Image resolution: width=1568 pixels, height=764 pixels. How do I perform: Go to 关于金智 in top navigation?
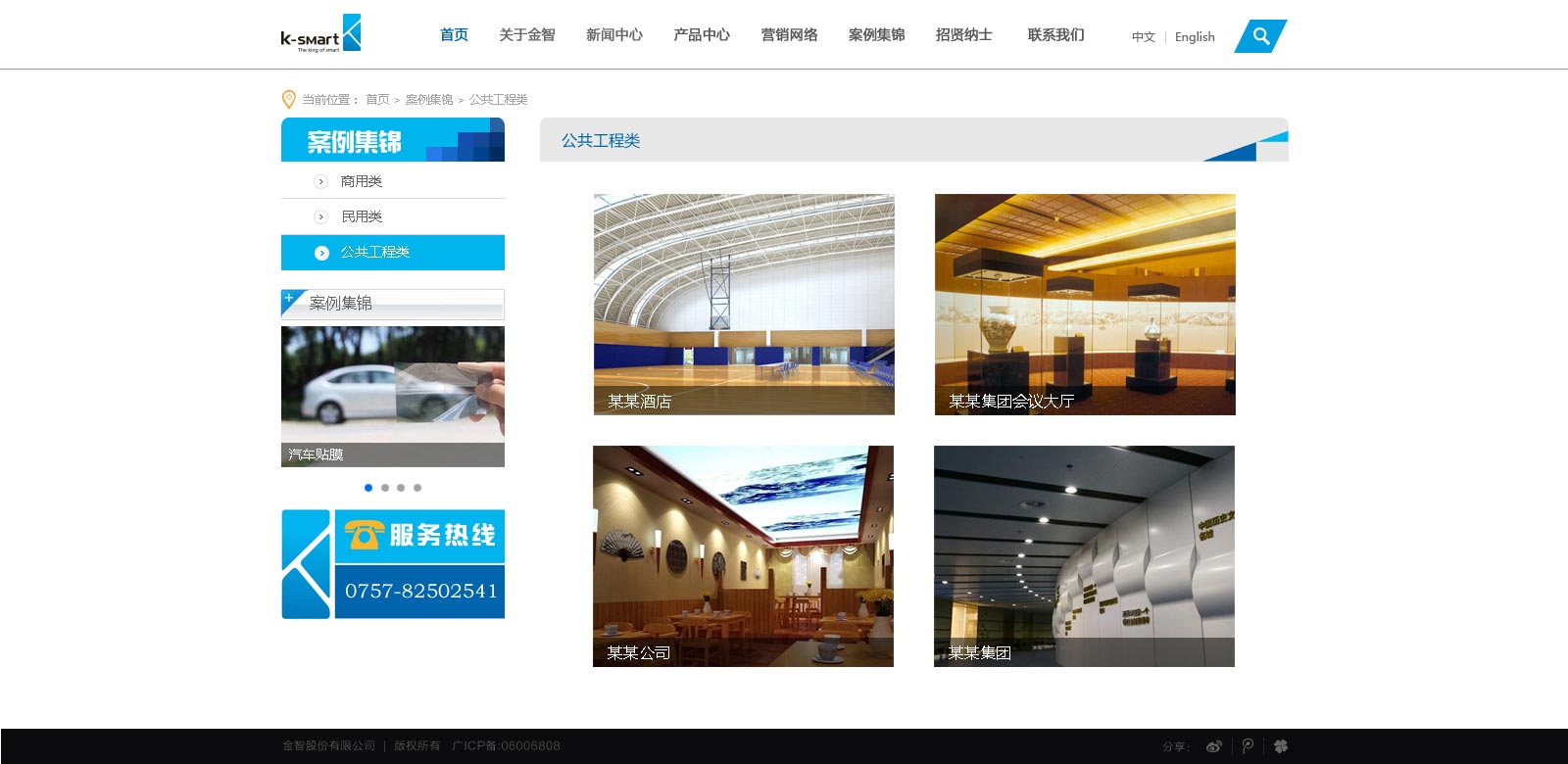coord(526,35)
